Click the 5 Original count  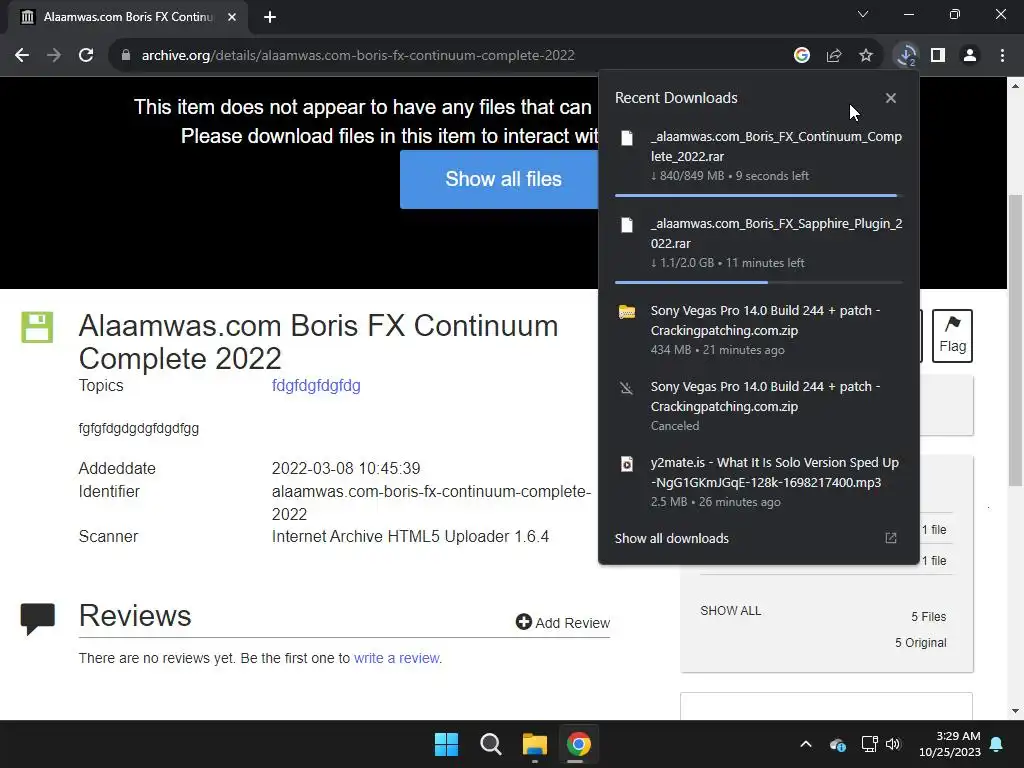(920, 643)
